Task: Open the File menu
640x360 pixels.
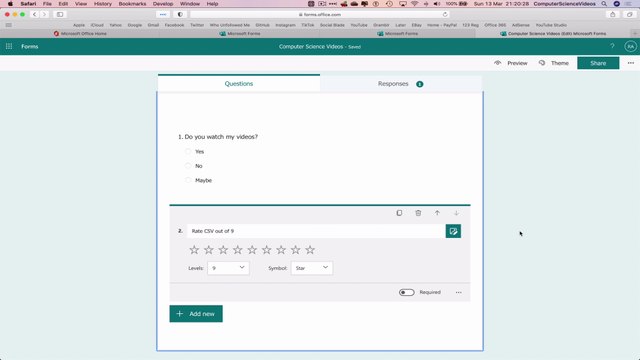Action: (x=47, y=4)
